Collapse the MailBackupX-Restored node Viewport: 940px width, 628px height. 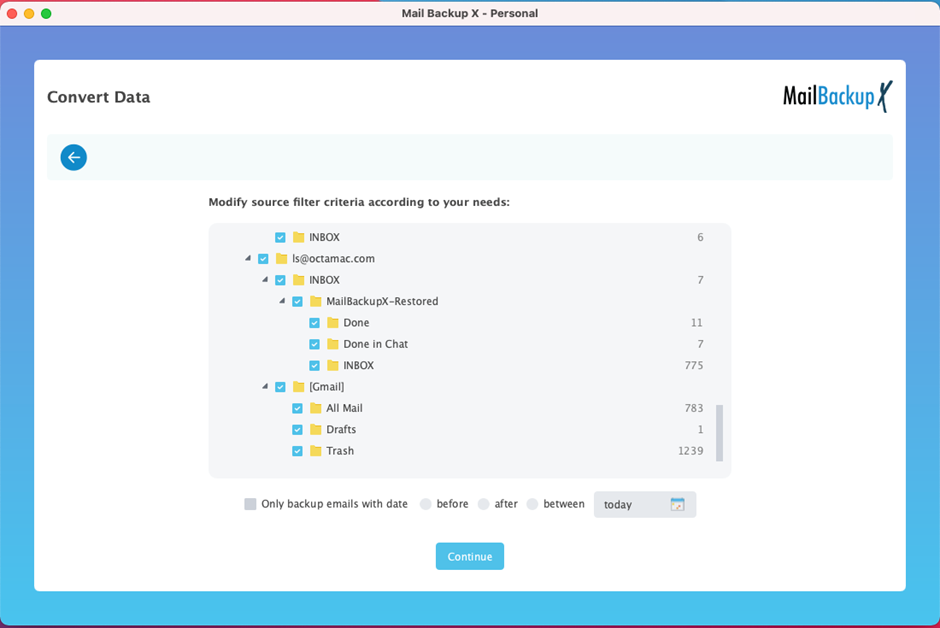click(x=282, y=301)
